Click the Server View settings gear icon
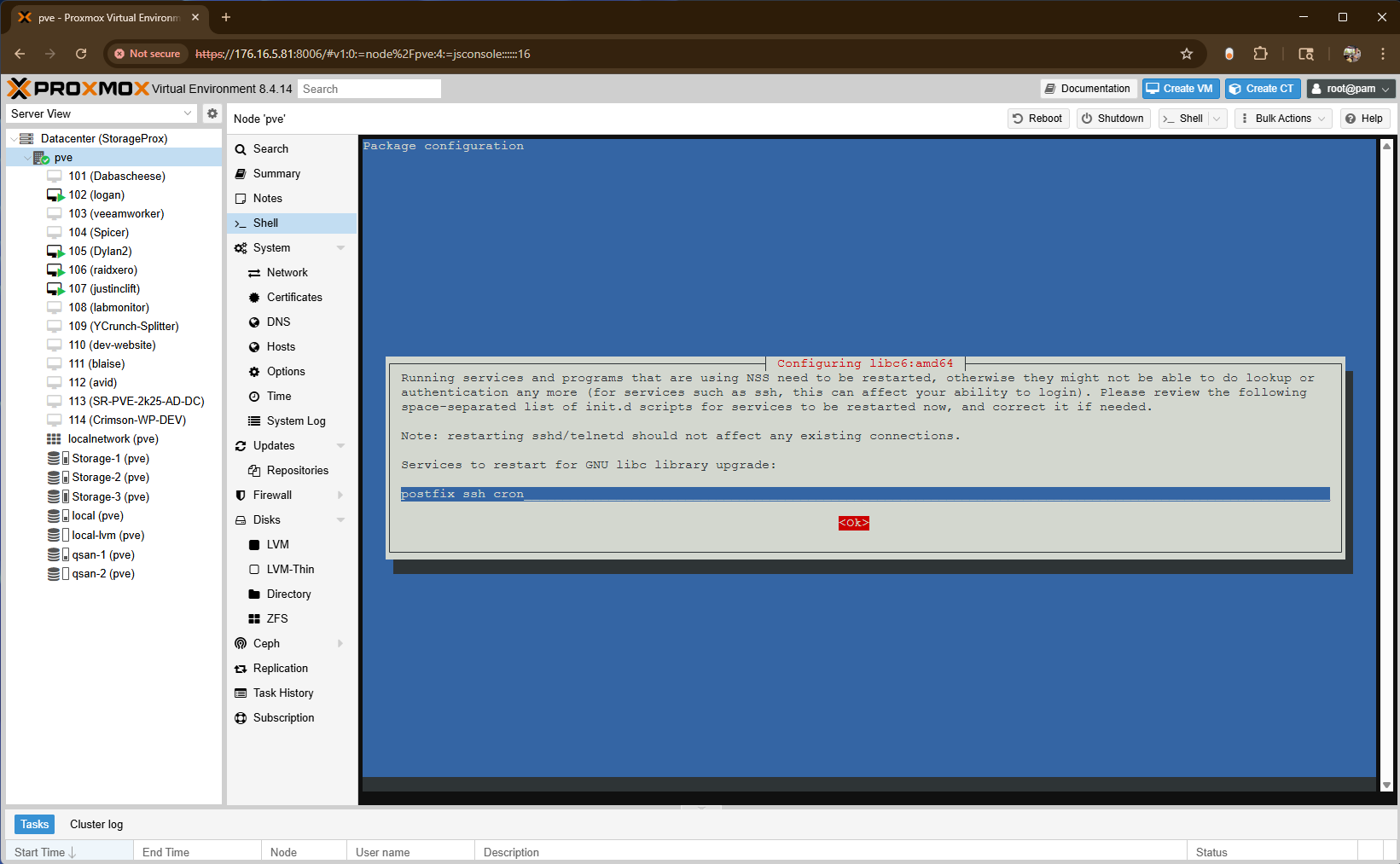 click(x=212, y=113)
